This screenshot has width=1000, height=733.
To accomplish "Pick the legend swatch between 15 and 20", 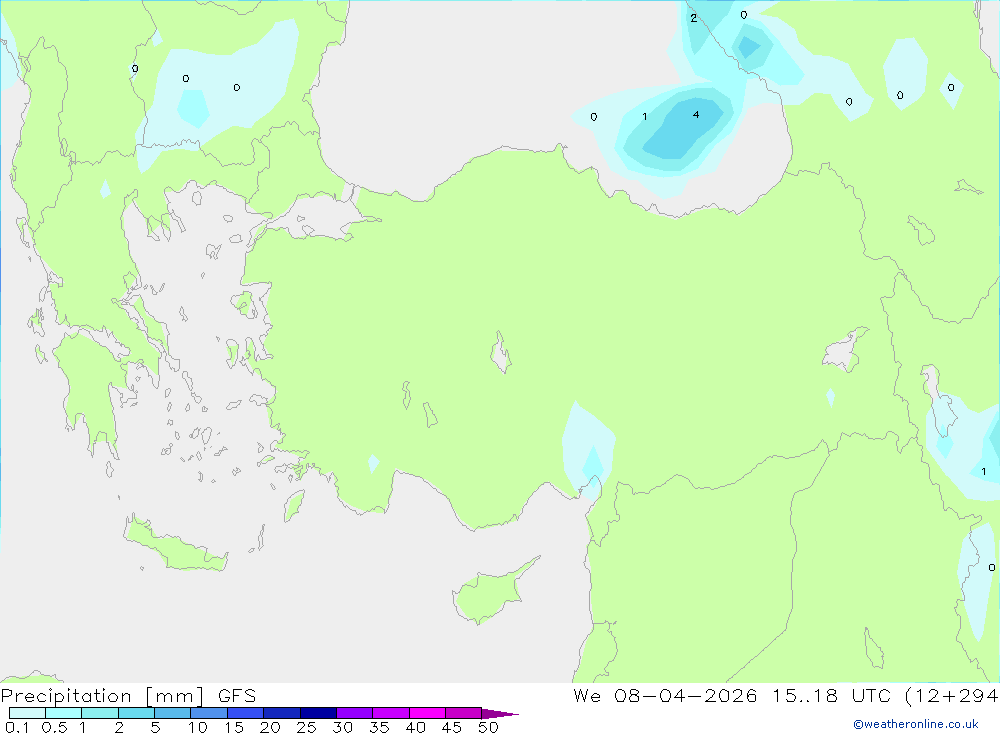I will click(246, 713).
